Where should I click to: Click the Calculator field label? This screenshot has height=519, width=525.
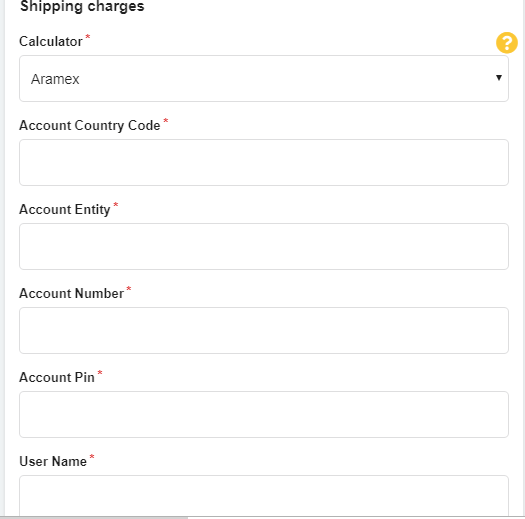click(x=51, y=42)
